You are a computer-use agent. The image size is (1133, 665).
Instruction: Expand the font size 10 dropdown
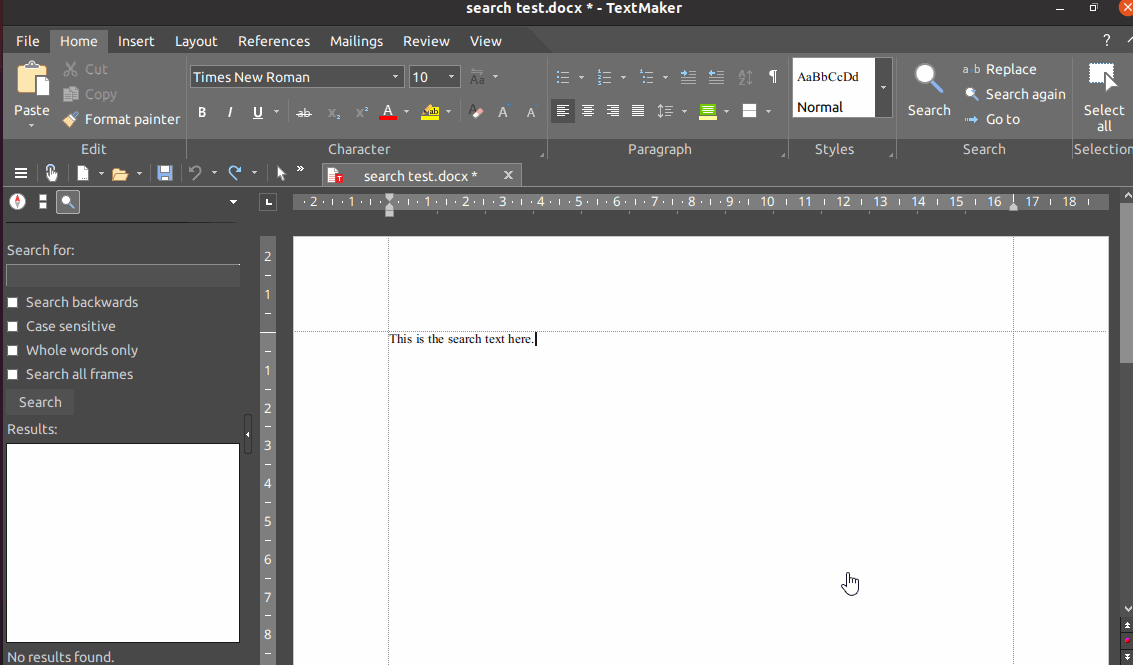click(452, 77)
